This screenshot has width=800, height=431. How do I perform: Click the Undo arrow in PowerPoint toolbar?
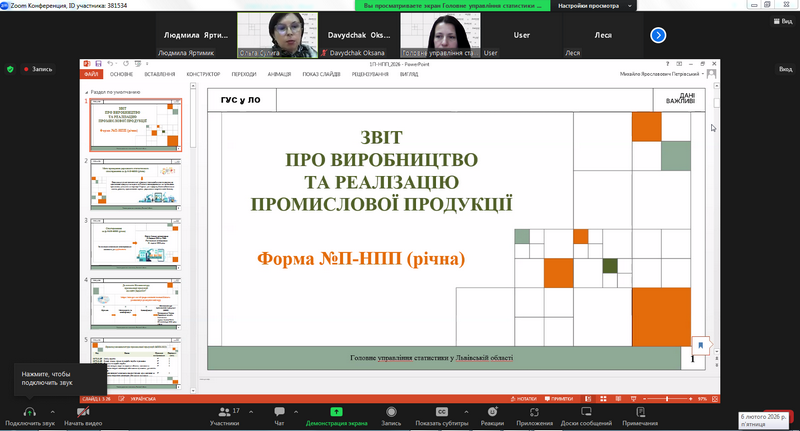click(110, 64)
